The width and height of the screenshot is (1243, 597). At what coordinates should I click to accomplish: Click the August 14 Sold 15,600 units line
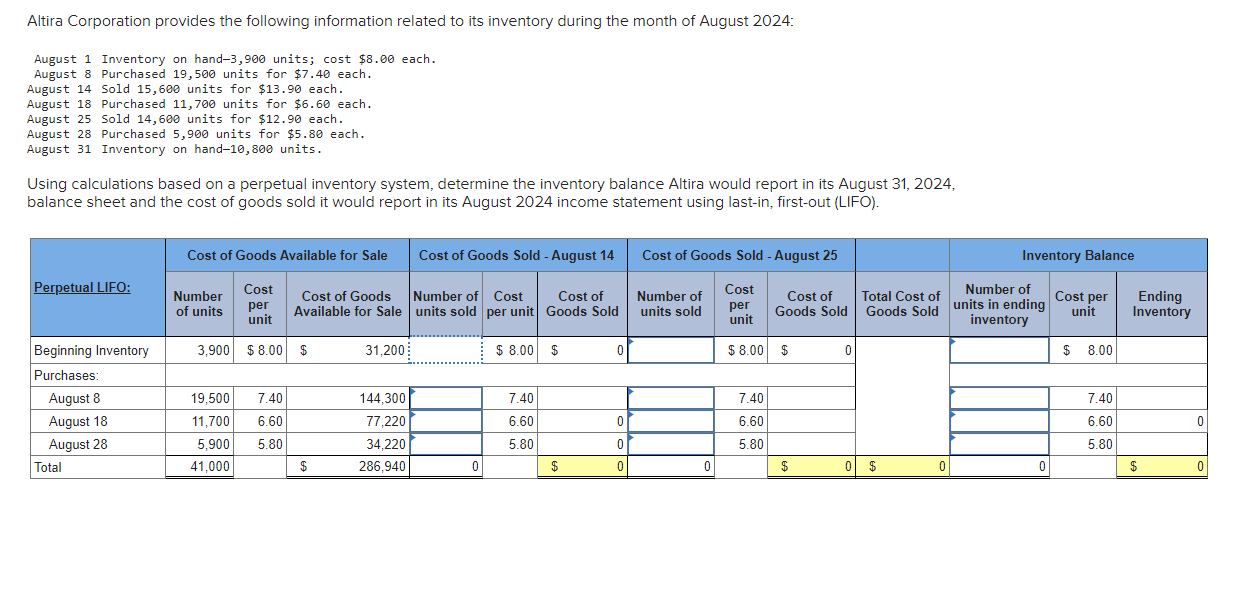tap(185, 89)
